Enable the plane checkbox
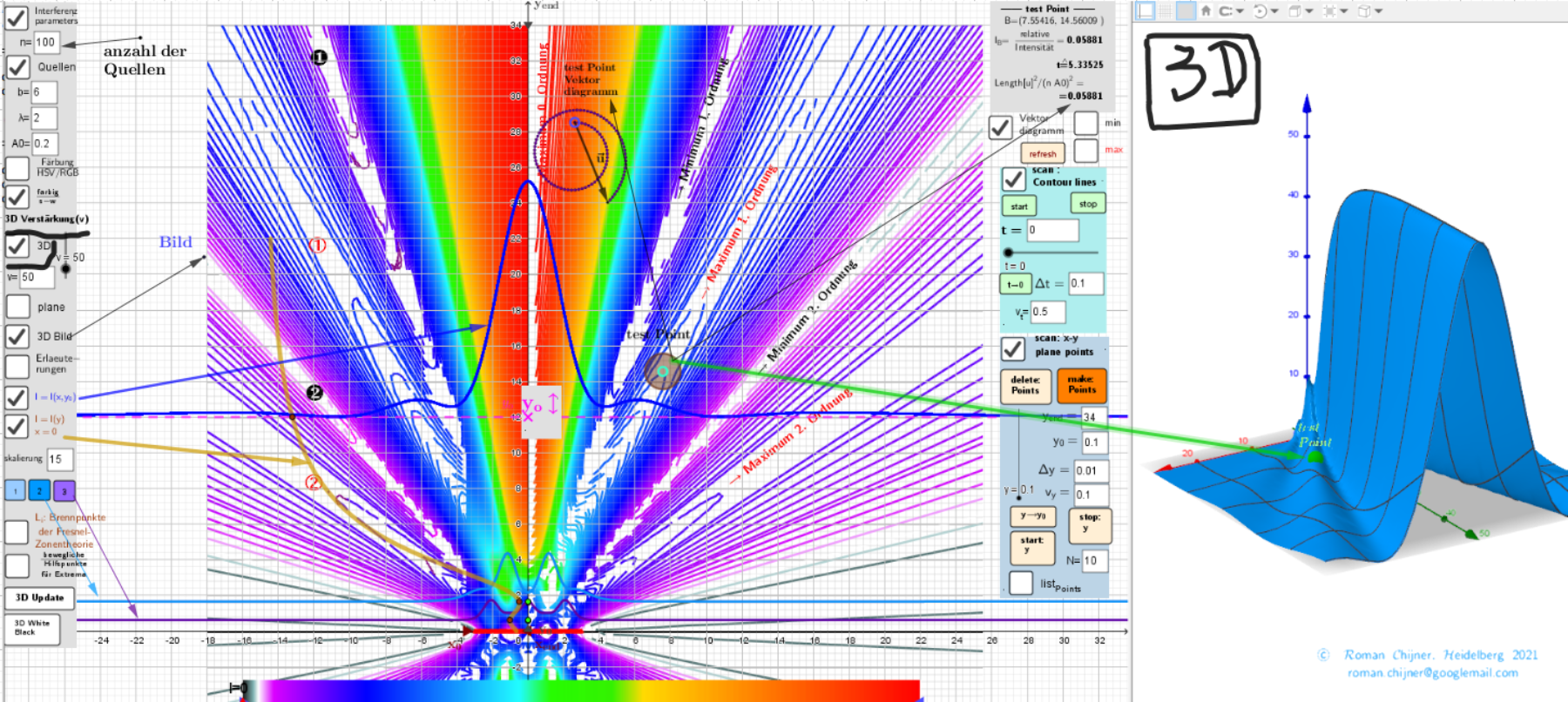1568x702 pixels. [18, 307]
